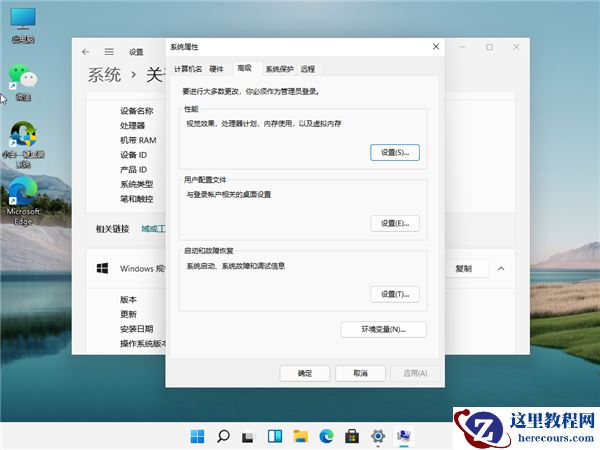The height and width of the screenshot is (450, 600).
Task: Open the Widgets panel on the taskbar
Action: click(x=275, y=436)
